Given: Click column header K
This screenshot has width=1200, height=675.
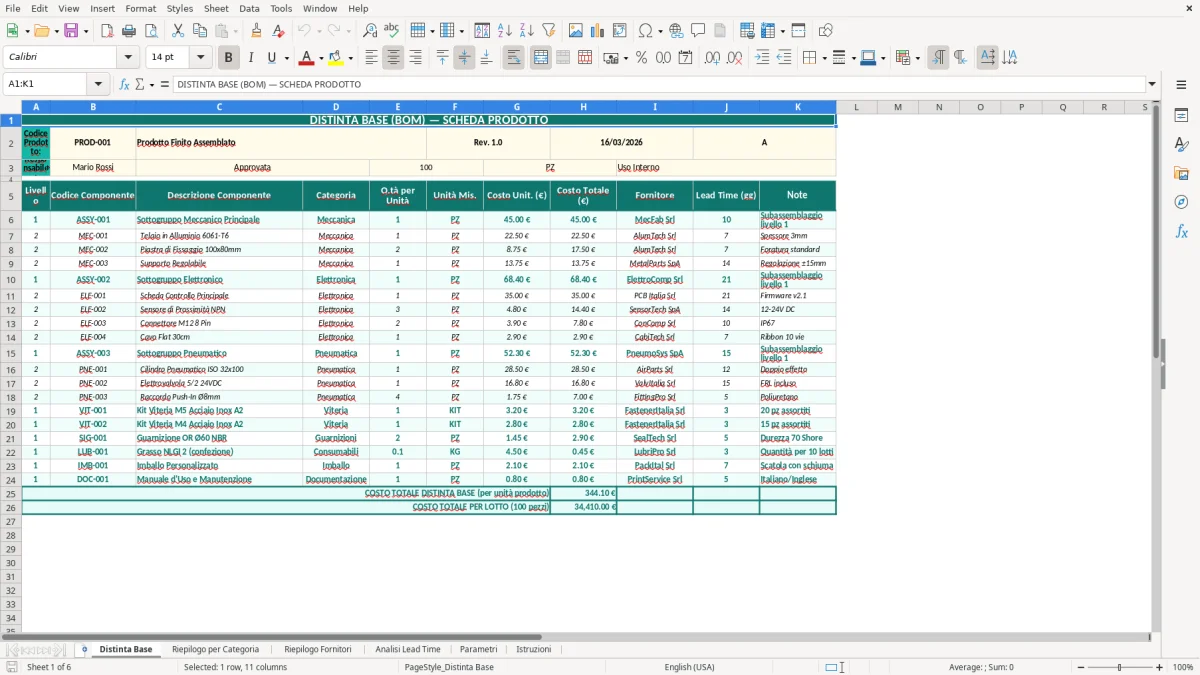Looking at the screenshot, I should 798,107.
